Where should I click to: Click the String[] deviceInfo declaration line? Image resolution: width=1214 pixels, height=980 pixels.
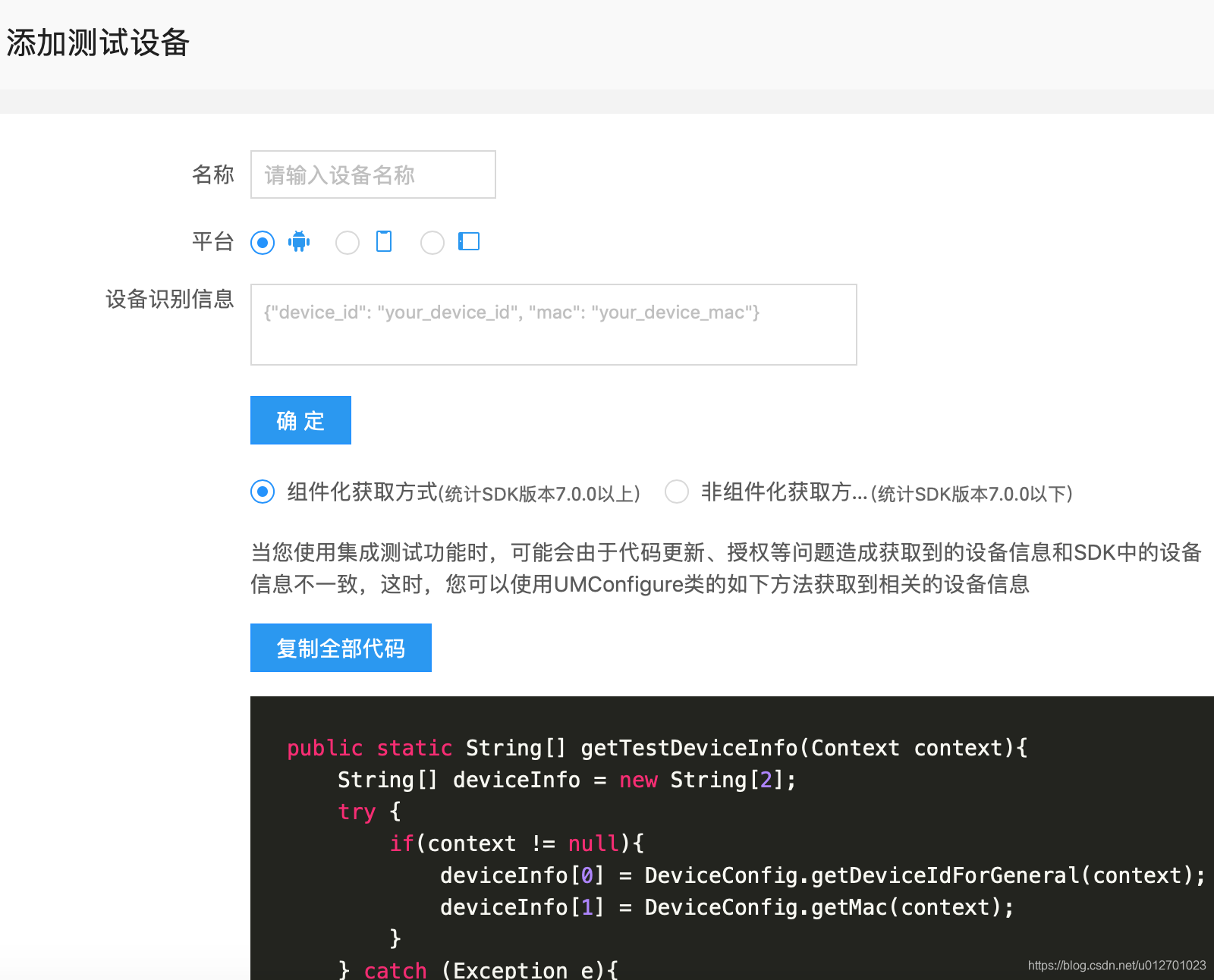[x=567, y=780]
